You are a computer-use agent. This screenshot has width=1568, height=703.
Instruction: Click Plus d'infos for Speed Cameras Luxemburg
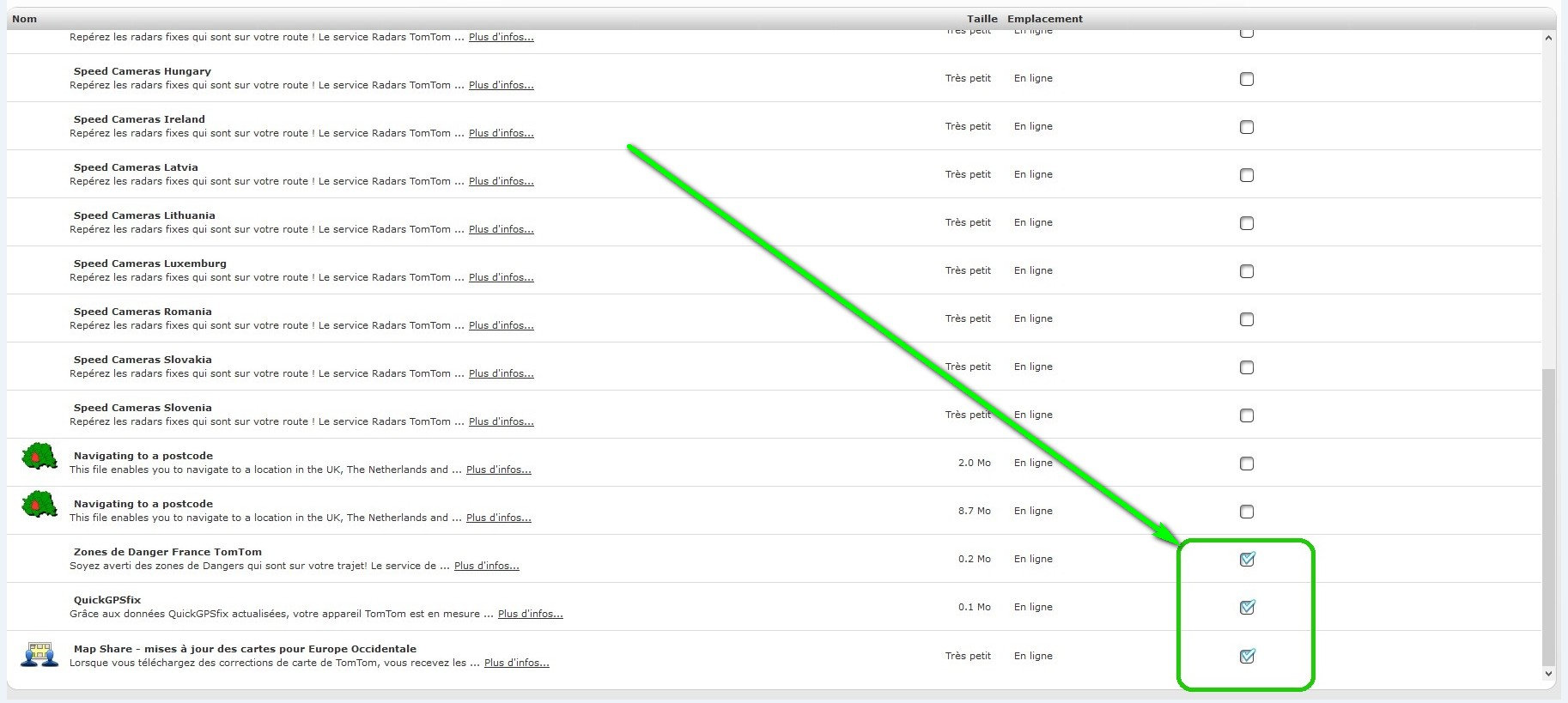501,277
